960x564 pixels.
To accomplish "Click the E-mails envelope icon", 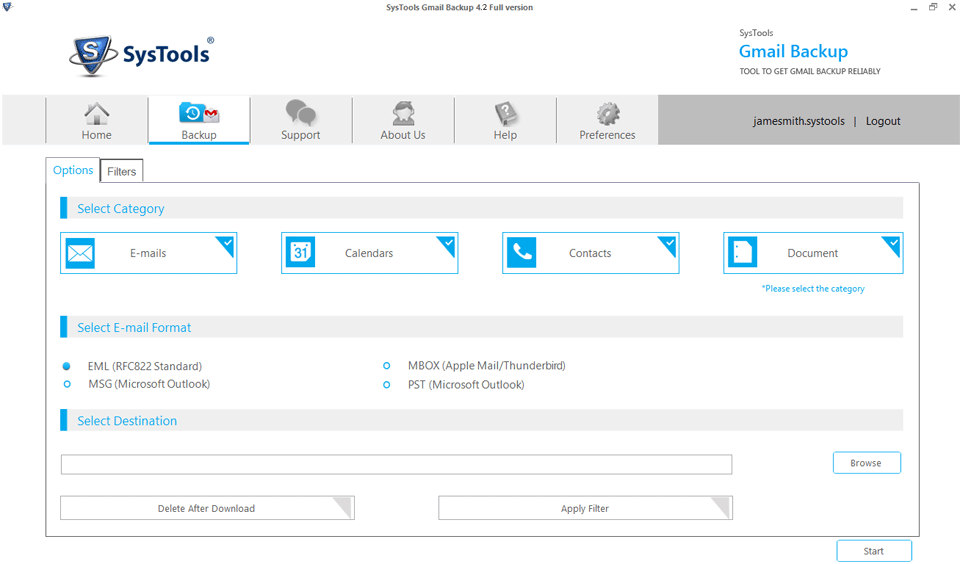I will (80, 253).
